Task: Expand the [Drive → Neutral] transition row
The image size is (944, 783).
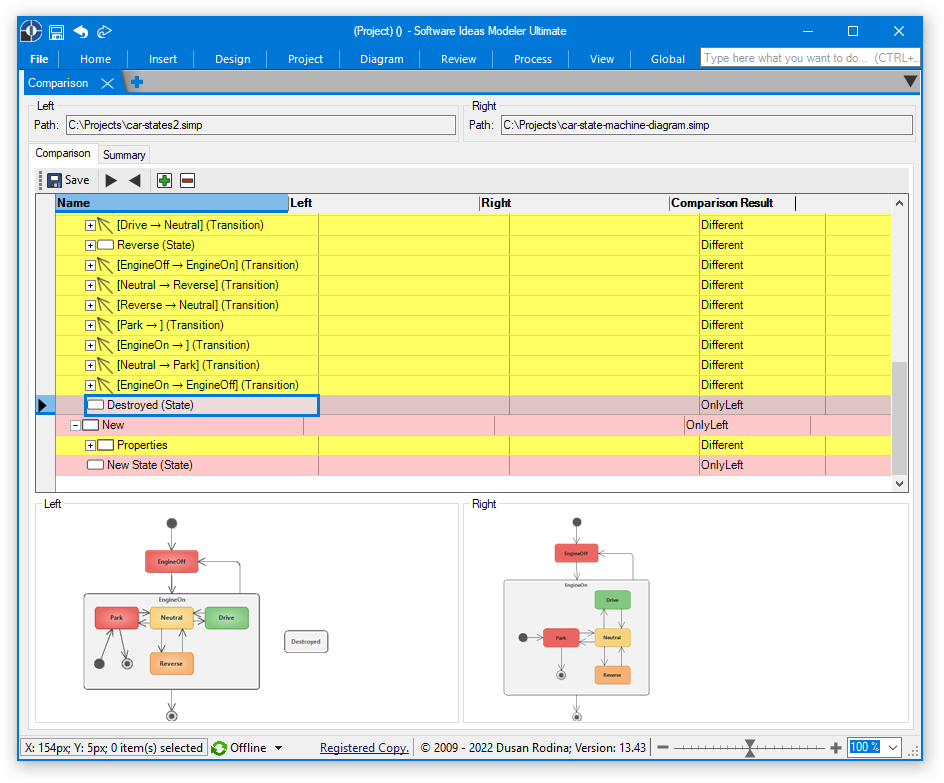Action: click(x=90, y=226)
